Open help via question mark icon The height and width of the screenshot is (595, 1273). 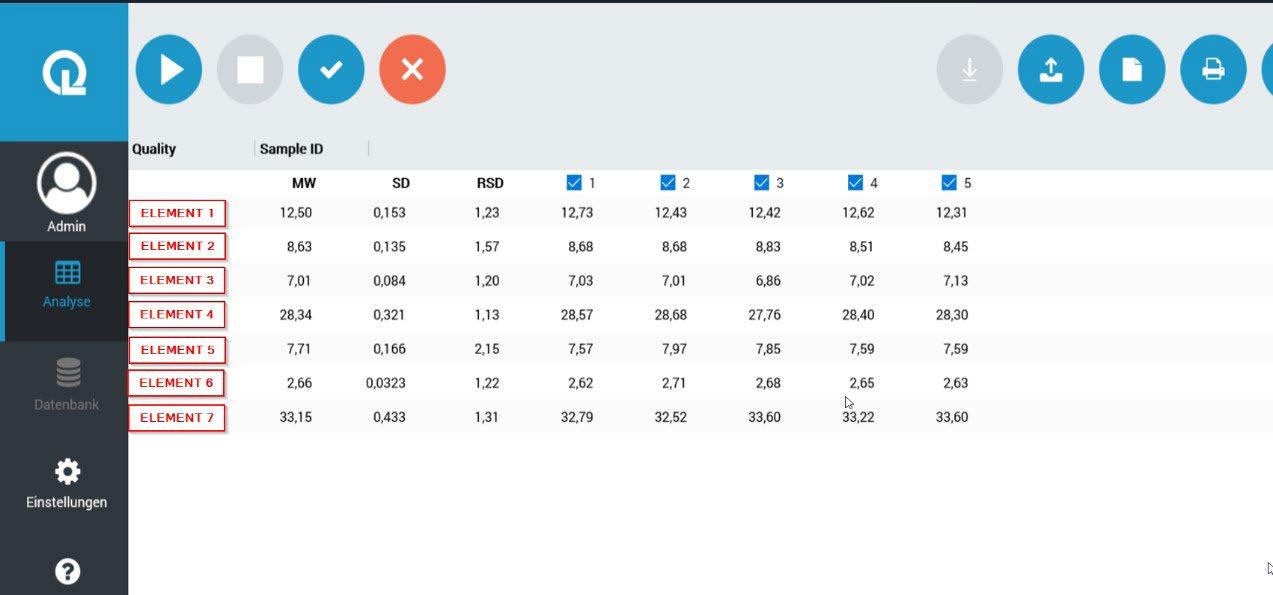click(x=67, y=571)
